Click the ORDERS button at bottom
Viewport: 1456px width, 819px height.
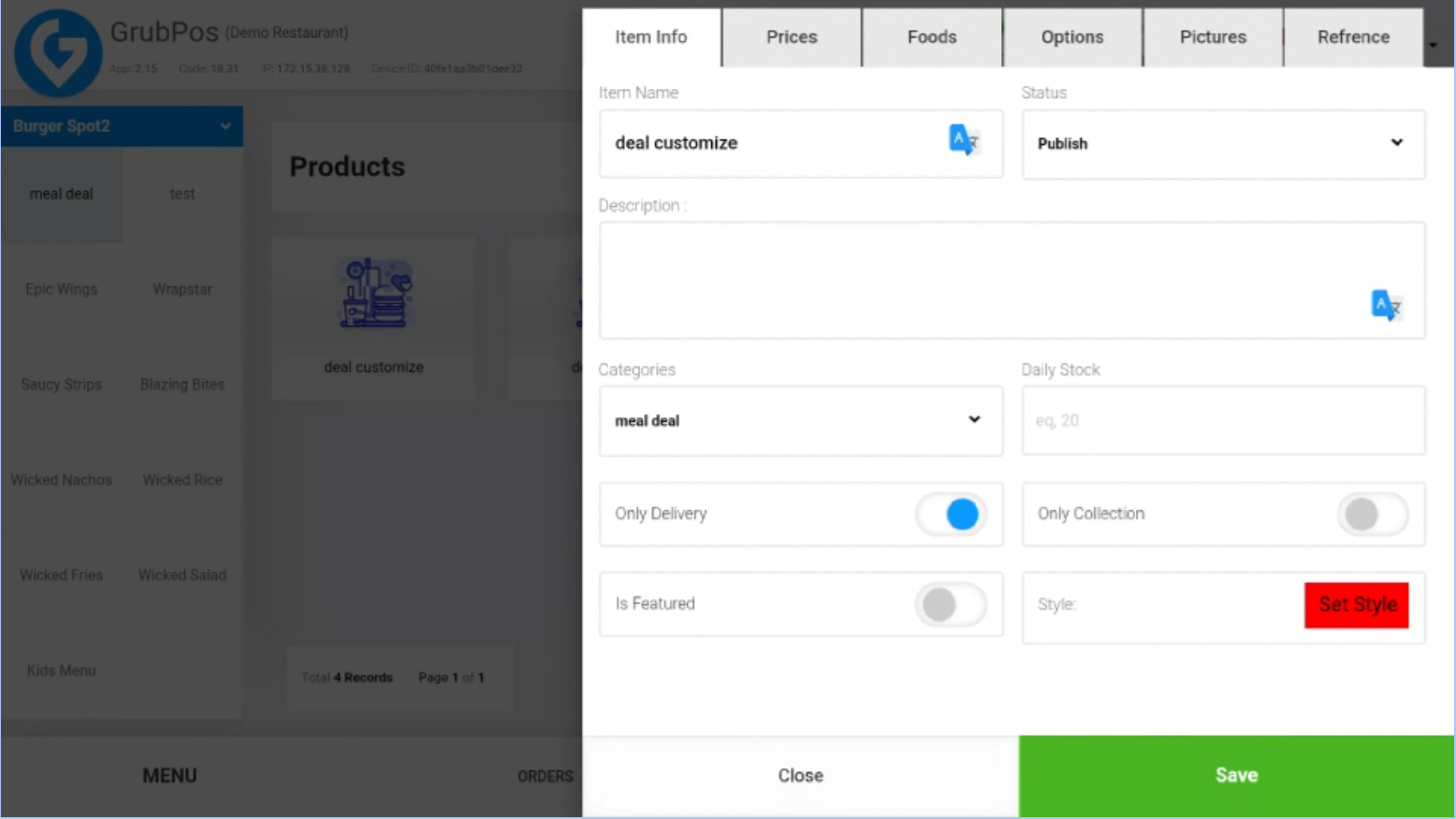(545, 777)
